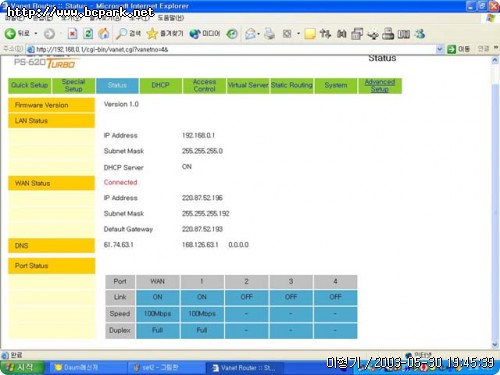Expand the address bar dropdown arrow
The image size is (500, 375).
point(440,49)
